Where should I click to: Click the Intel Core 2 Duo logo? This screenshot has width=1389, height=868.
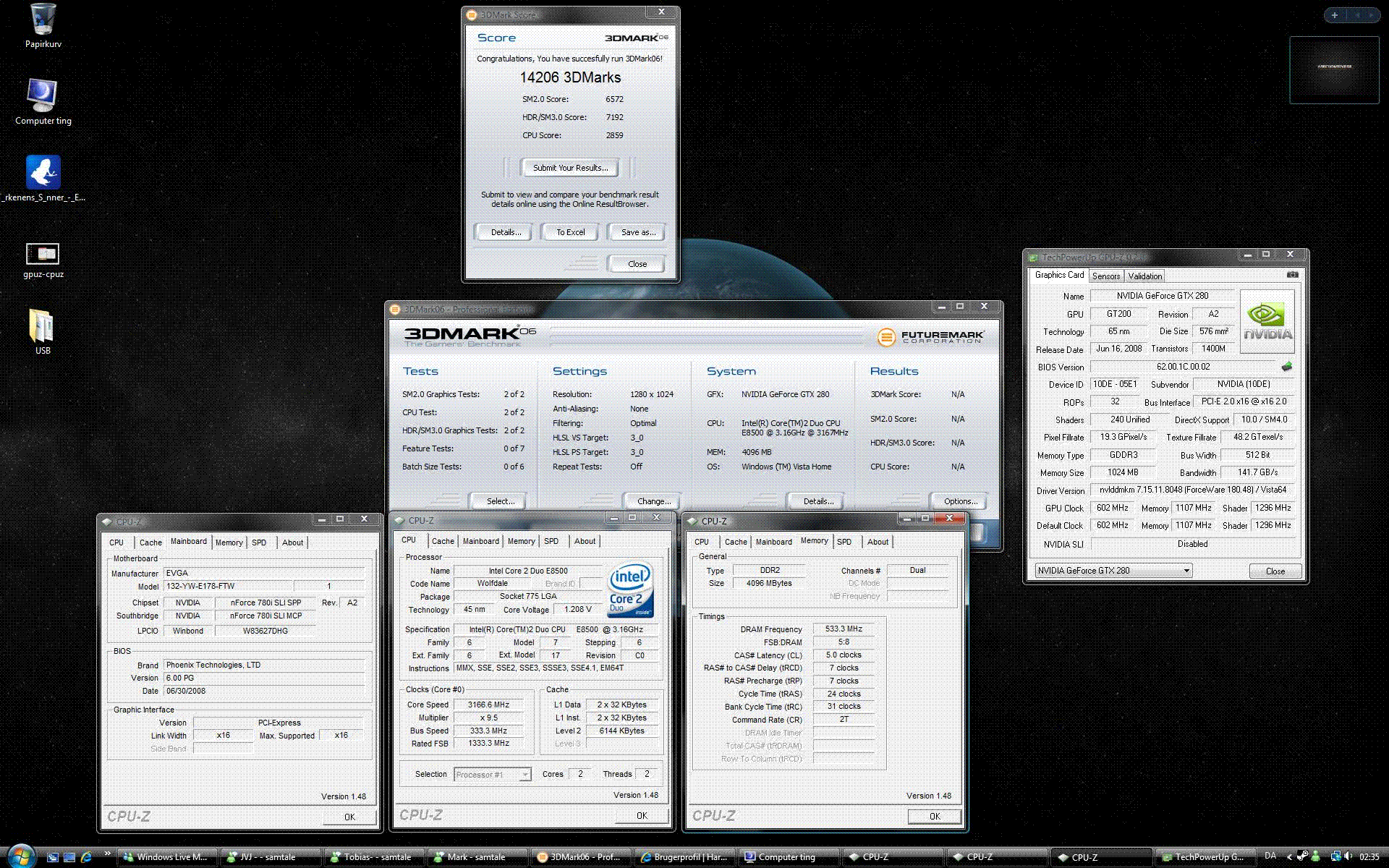[629, 590]
